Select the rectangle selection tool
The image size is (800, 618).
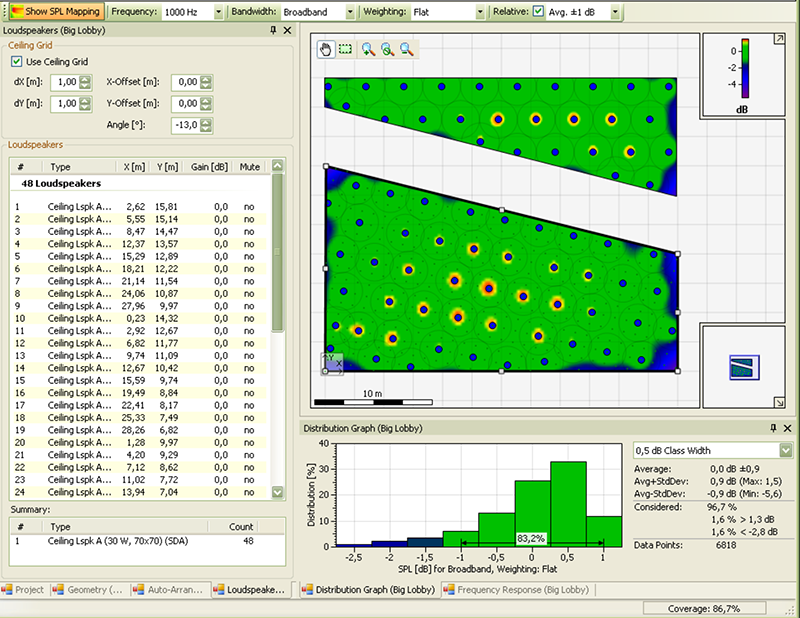coord(345,50)
